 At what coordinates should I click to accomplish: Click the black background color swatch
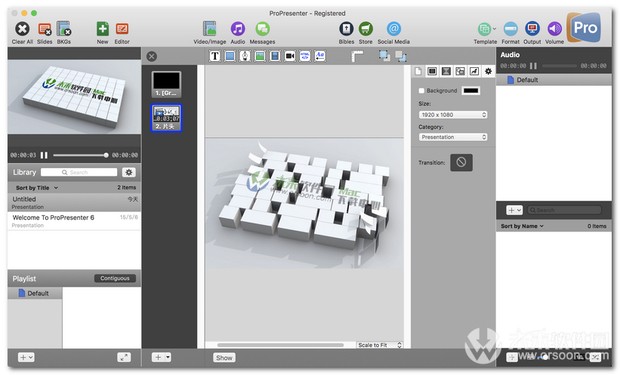[x=471, y=91]
